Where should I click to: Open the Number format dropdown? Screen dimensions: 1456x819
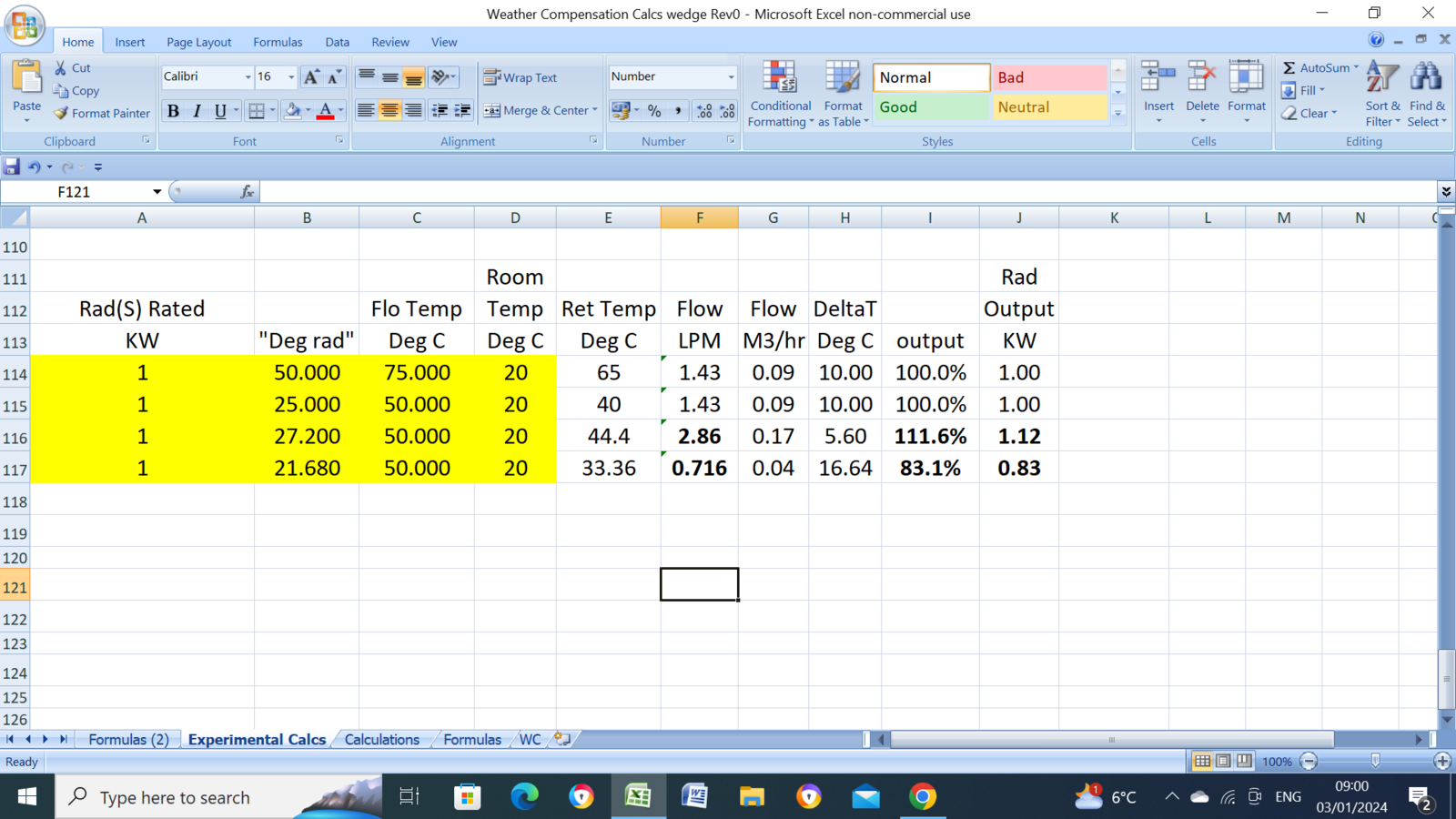coord(730,77)
